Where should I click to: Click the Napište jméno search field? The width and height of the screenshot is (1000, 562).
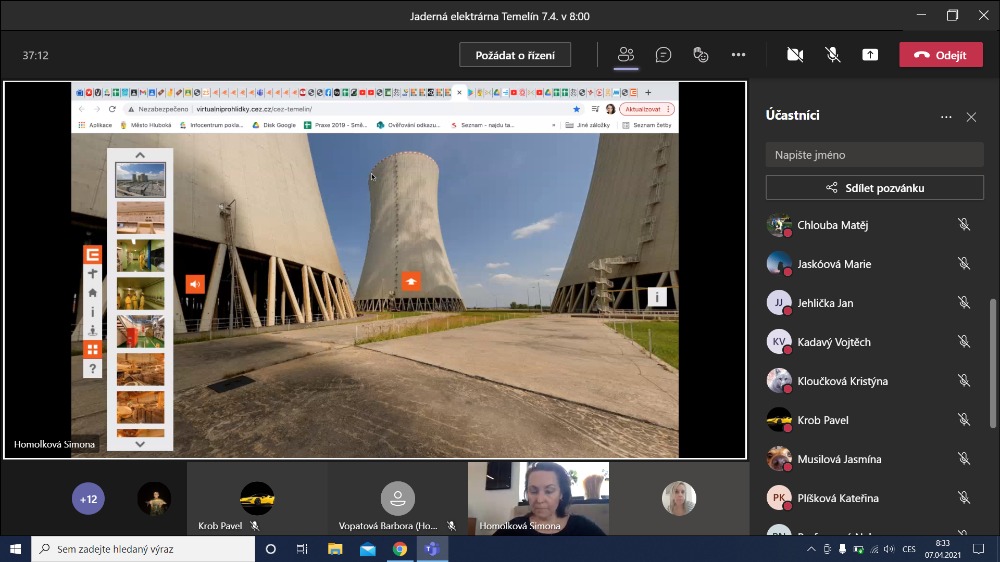875,155
